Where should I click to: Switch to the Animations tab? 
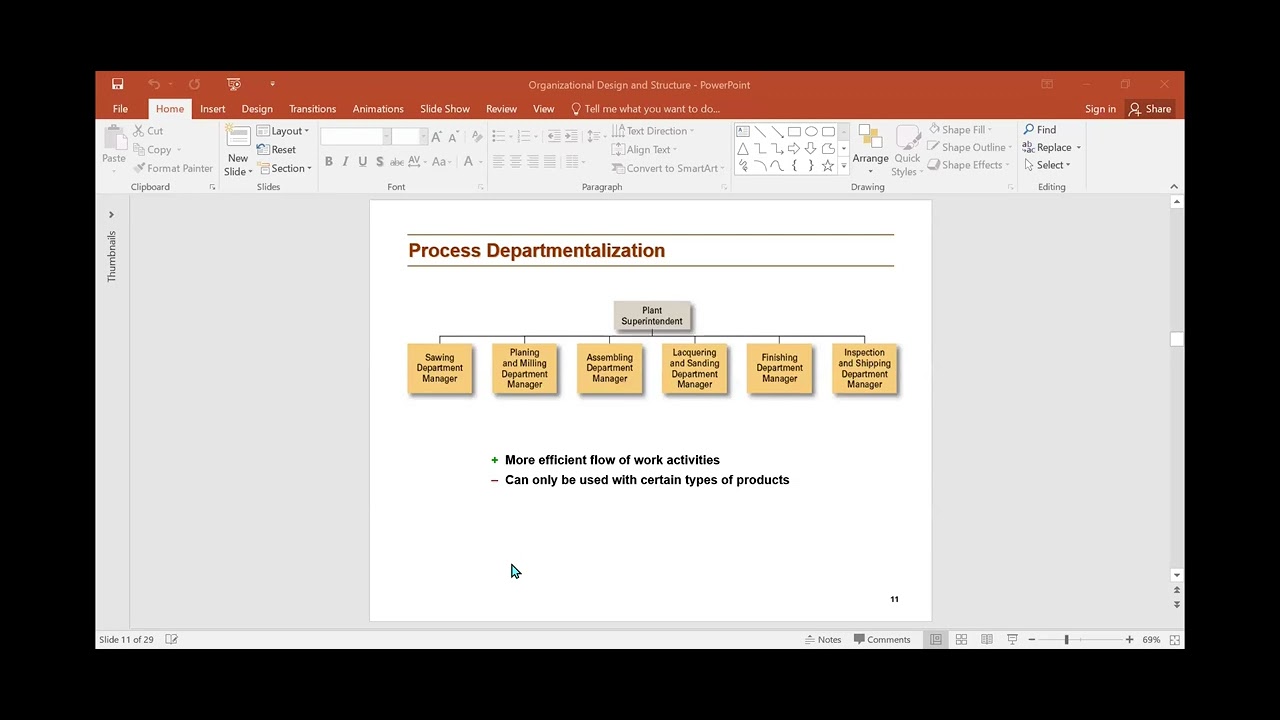coord(378,109)
